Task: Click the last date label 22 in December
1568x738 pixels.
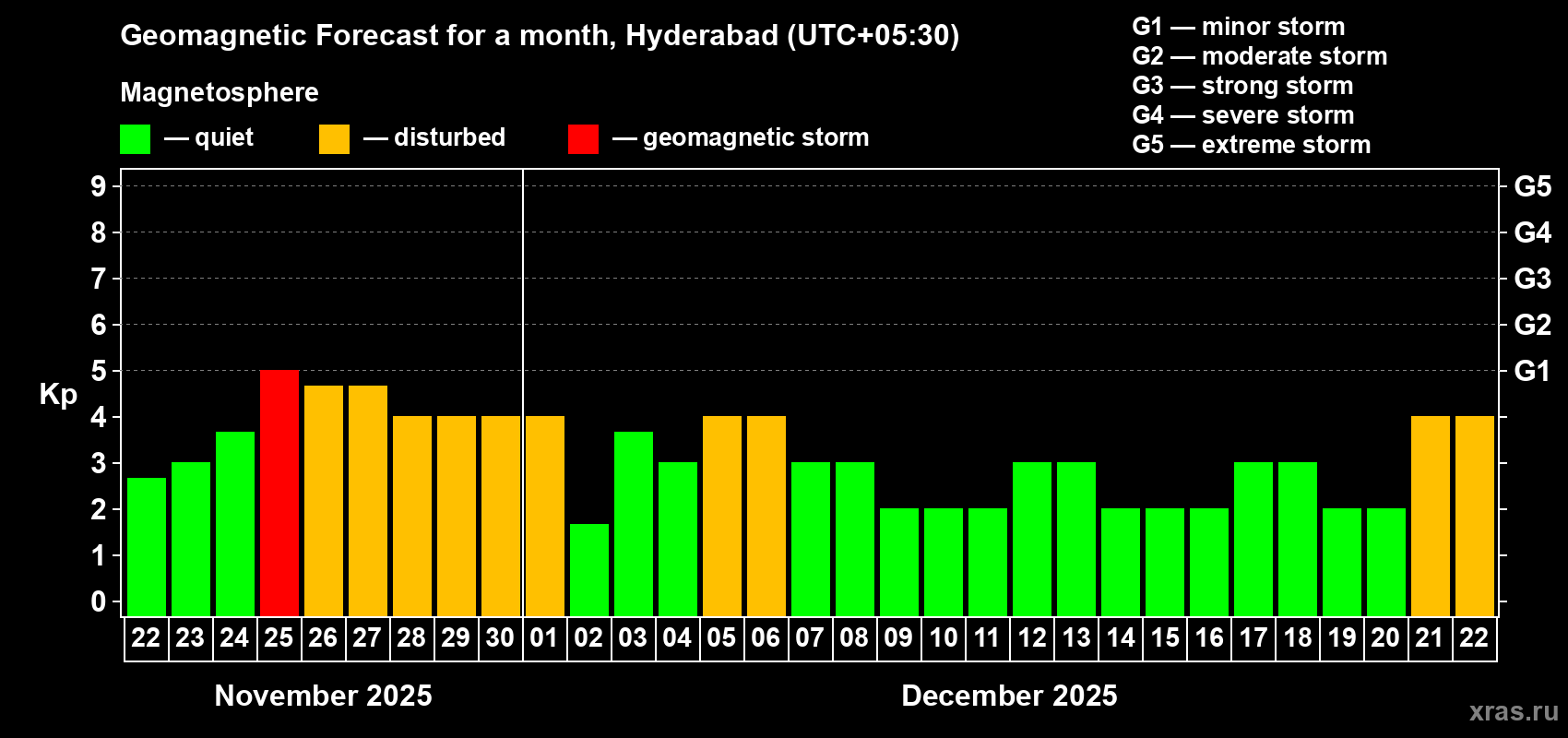Action: pos(1474,638)
